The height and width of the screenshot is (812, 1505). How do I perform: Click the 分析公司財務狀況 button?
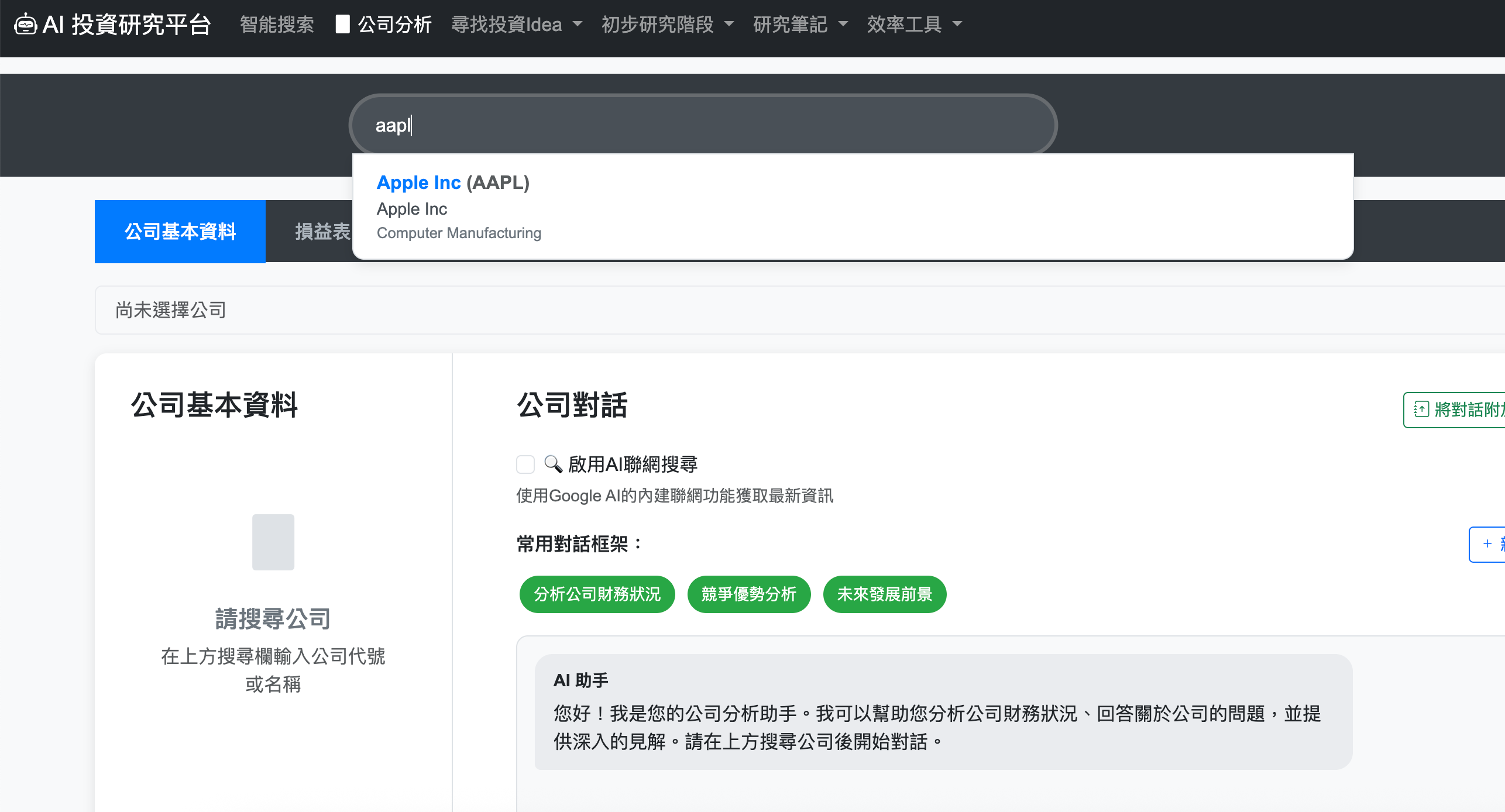(597, 594)
